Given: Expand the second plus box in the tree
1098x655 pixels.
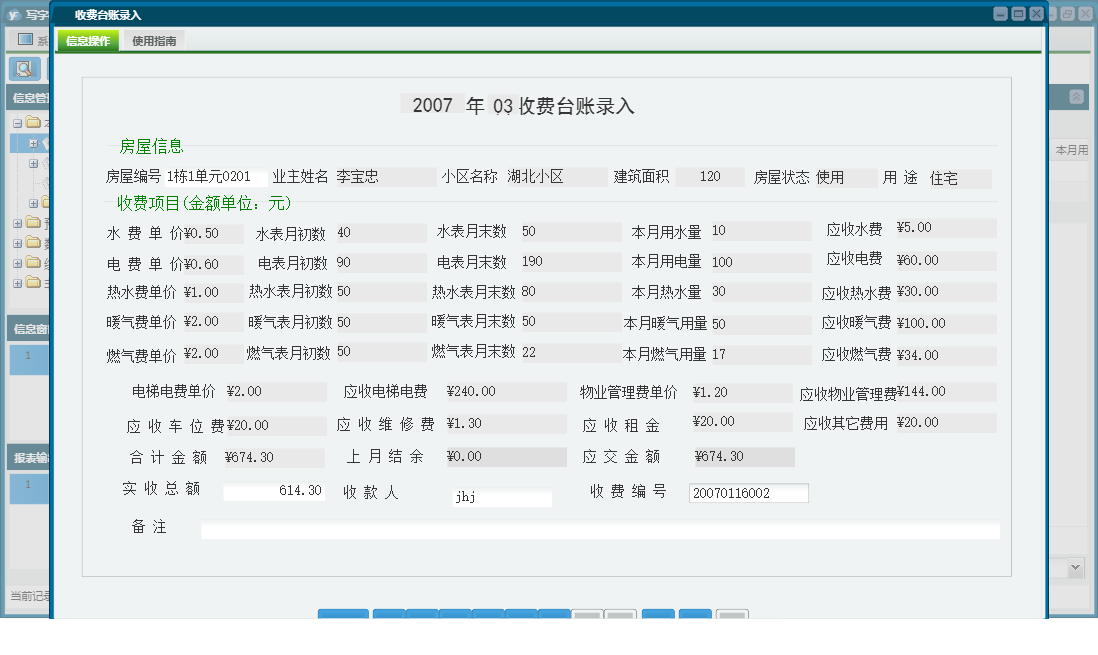Looking at the screenshot, I should 34,163.
